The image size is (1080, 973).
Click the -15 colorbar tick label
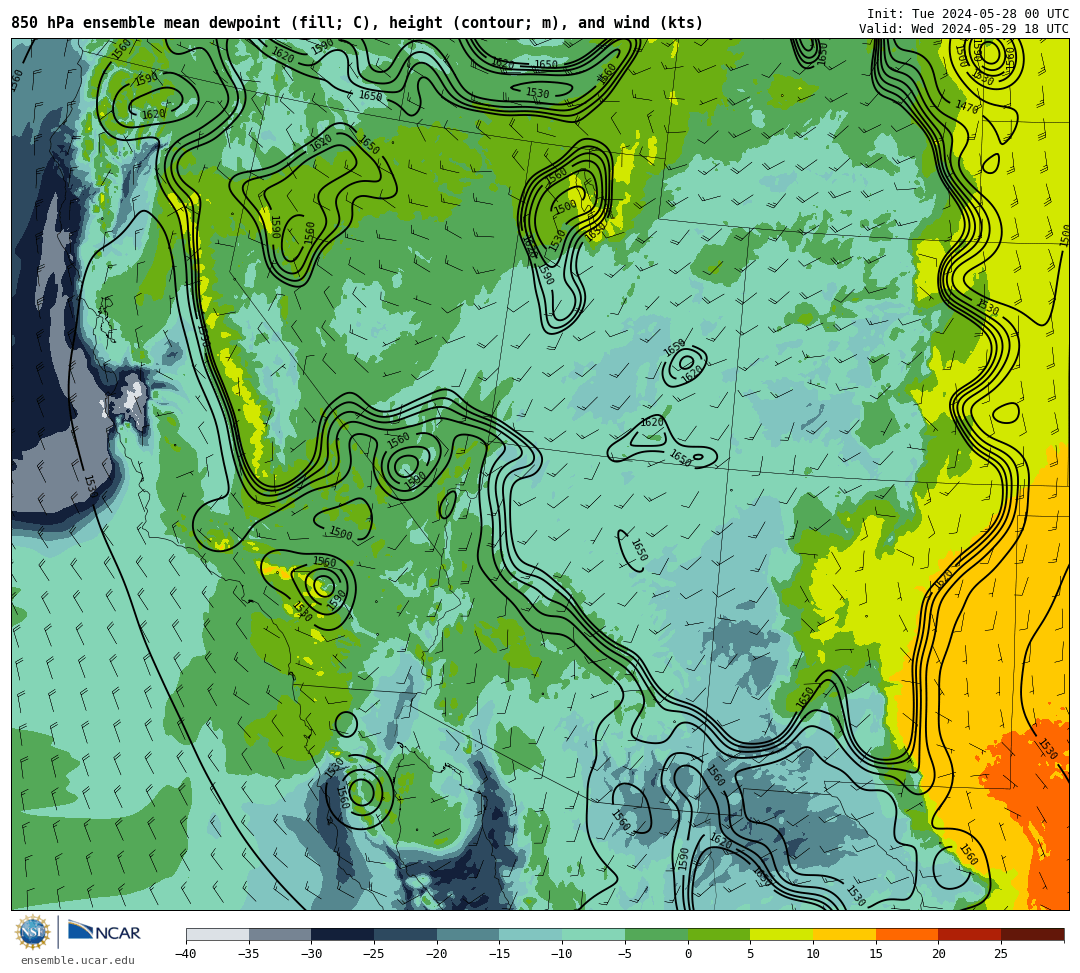click(x=499, y=954)
